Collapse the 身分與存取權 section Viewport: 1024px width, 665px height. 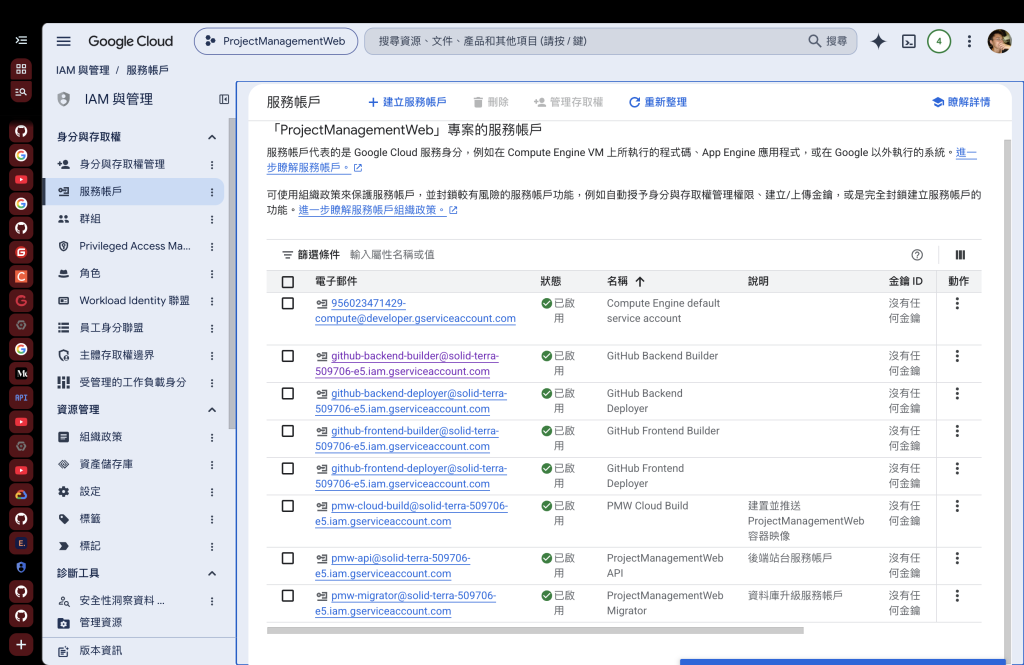[212, 137]
